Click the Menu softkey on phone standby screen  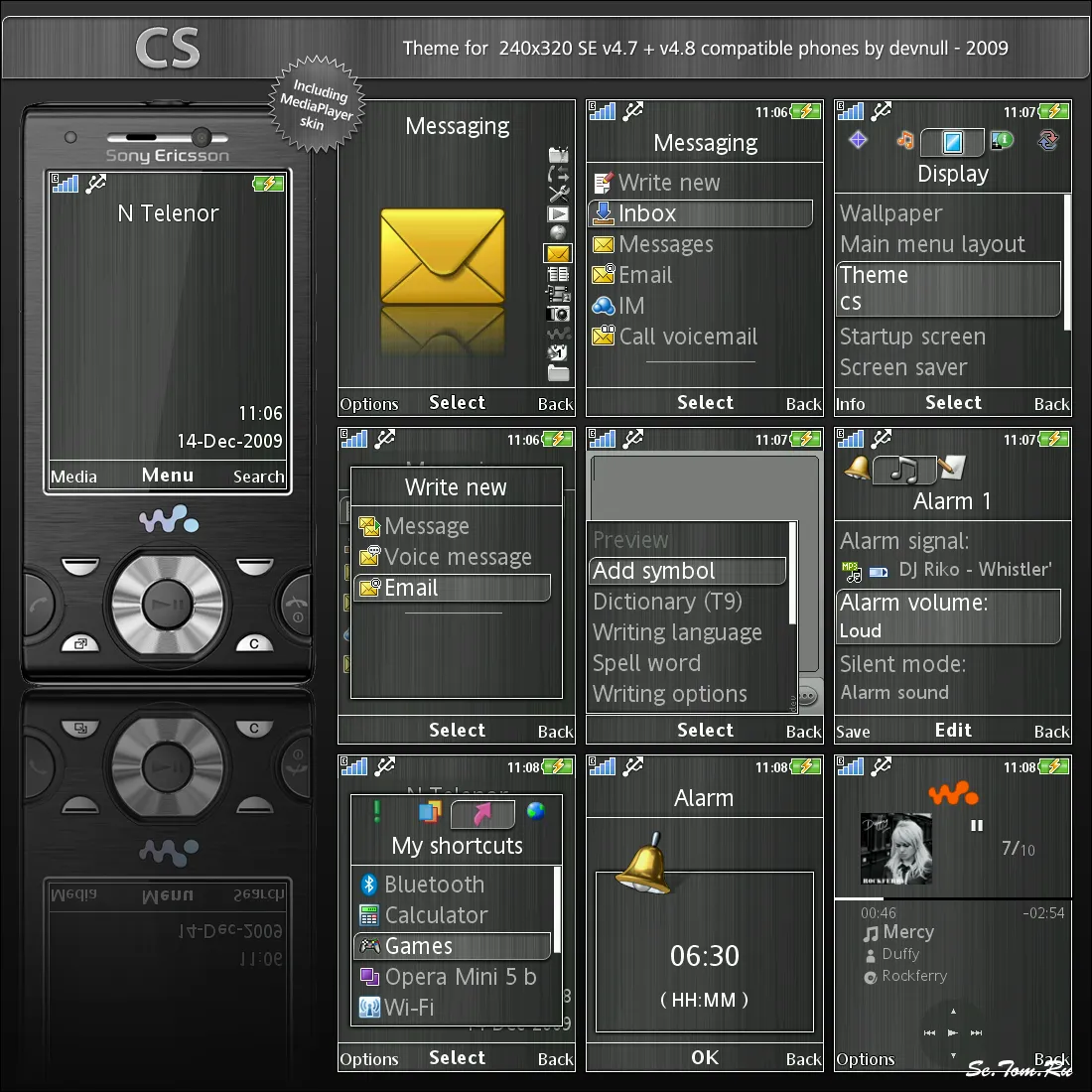click(168, 476)
